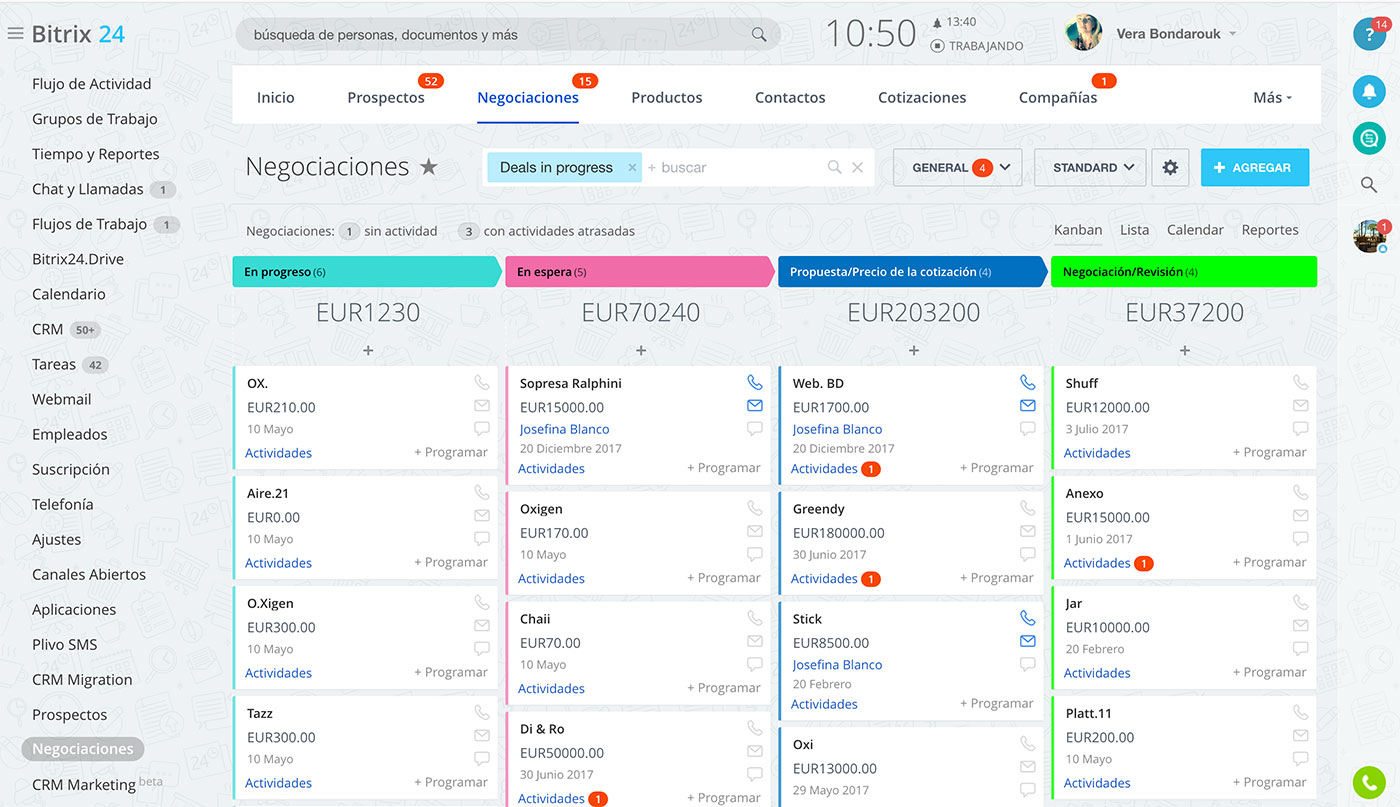The width and height of the screenshot is (1400, 807).
Task: Open Josefina Blanco link on Stick card
Action: click(837, 665)
